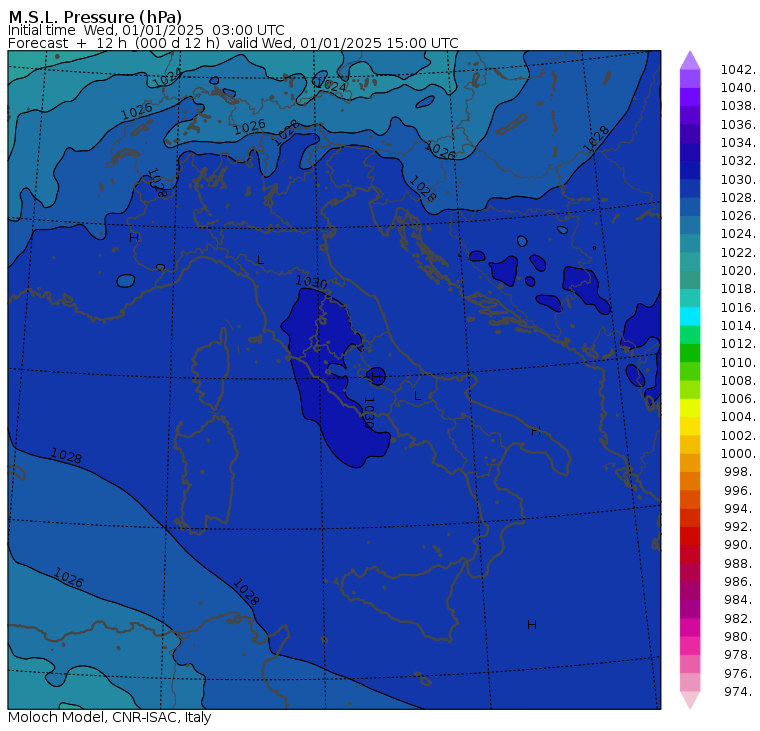Image resolution: width=760 pixels, height=731 pixels.
Task: Click the violet legend swatch between 1038 and 1040
Action: pyautogui.click(x=690, y=96)
